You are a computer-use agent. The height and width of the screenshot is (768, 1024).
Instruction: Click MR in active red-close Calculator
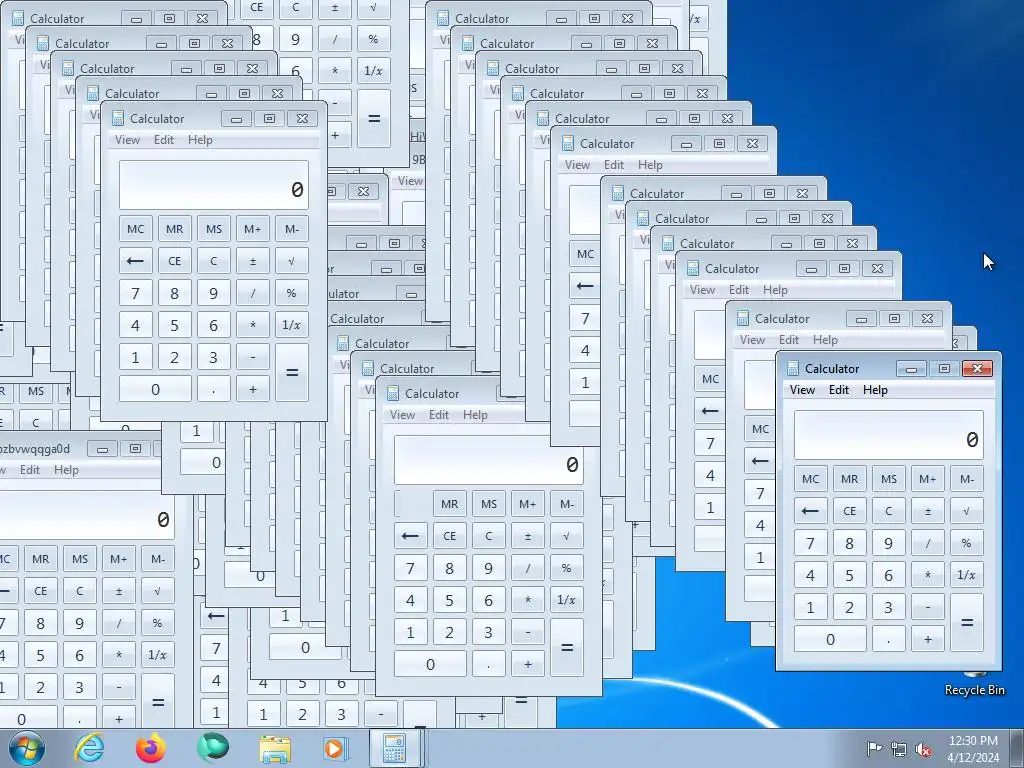point(849,479)
